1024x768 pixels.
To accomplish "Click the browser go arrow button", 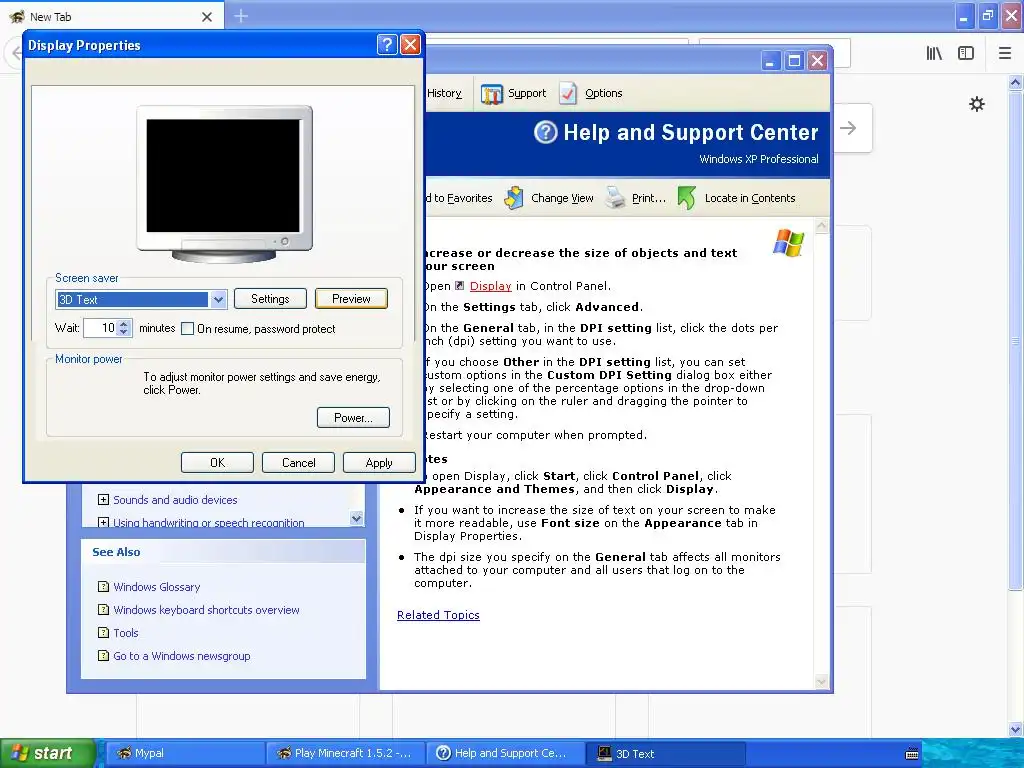I will (848, 128).
